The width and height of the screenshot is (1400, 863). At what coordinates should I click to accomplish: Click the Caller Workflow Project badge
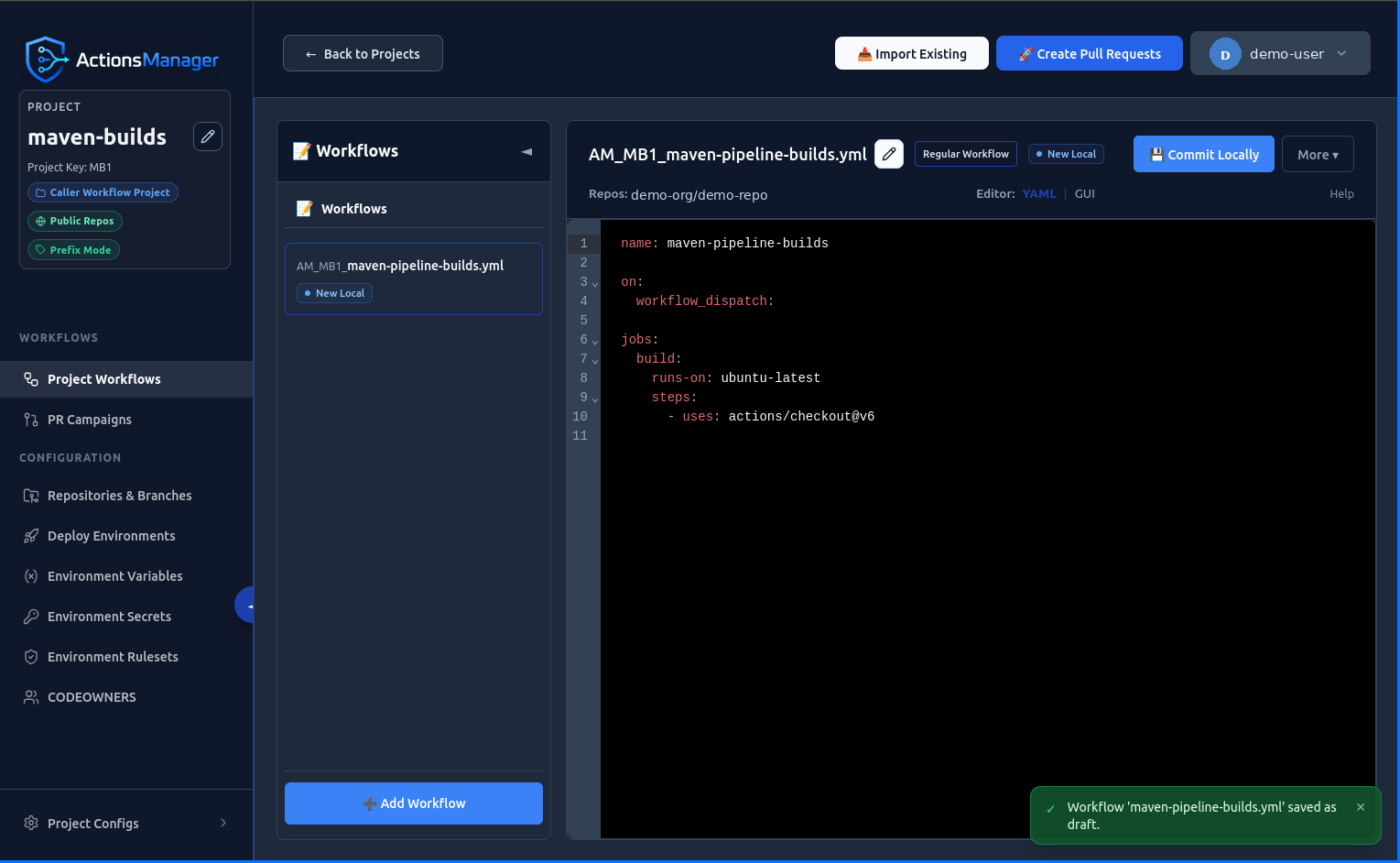[103, 192]
